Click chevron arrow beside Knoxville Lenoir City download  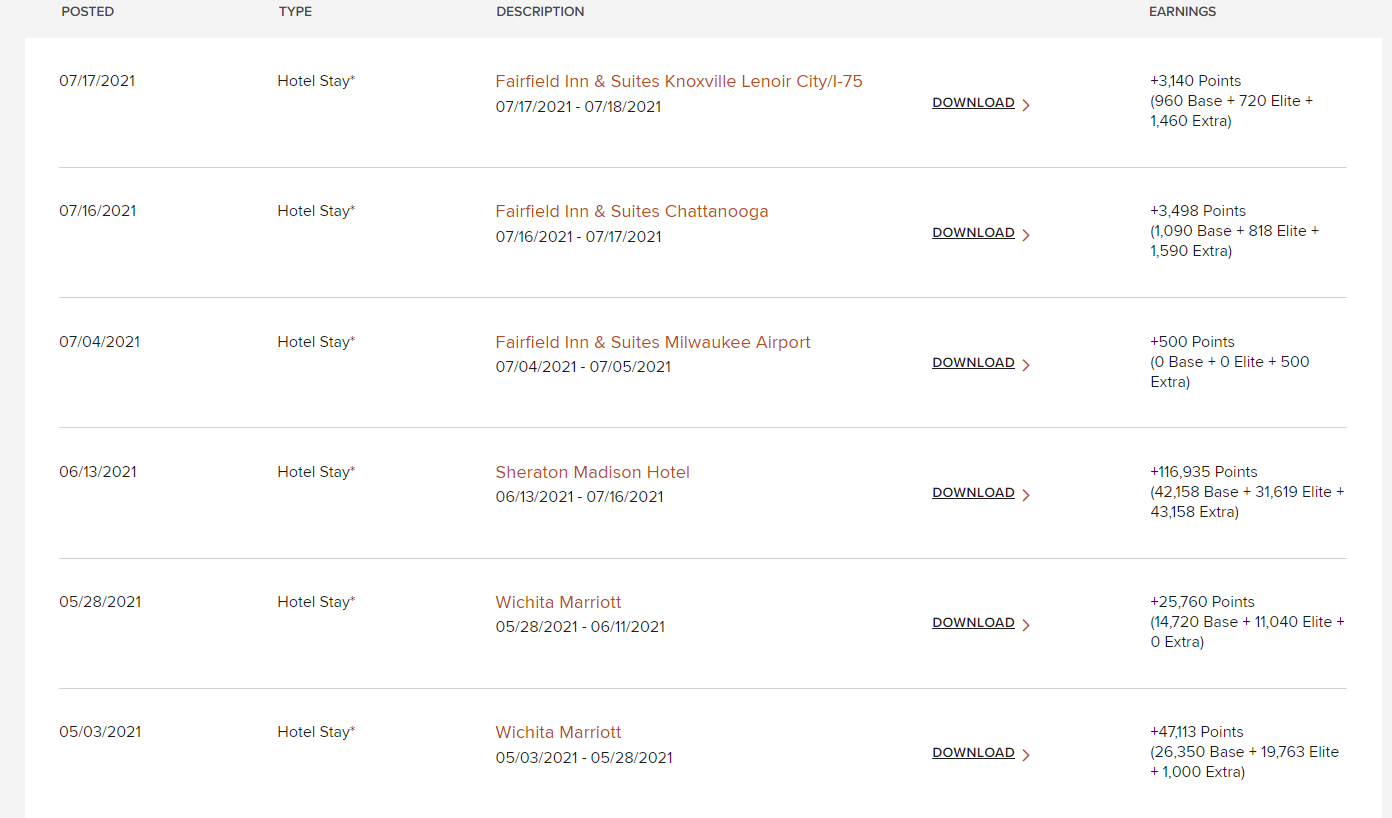(x=1026, y=104)
